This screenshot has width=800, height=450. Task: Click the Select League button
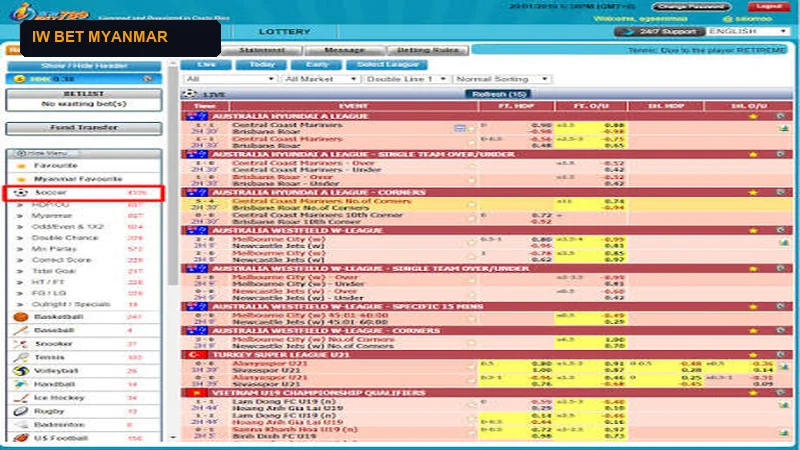[x=387, y=65]
